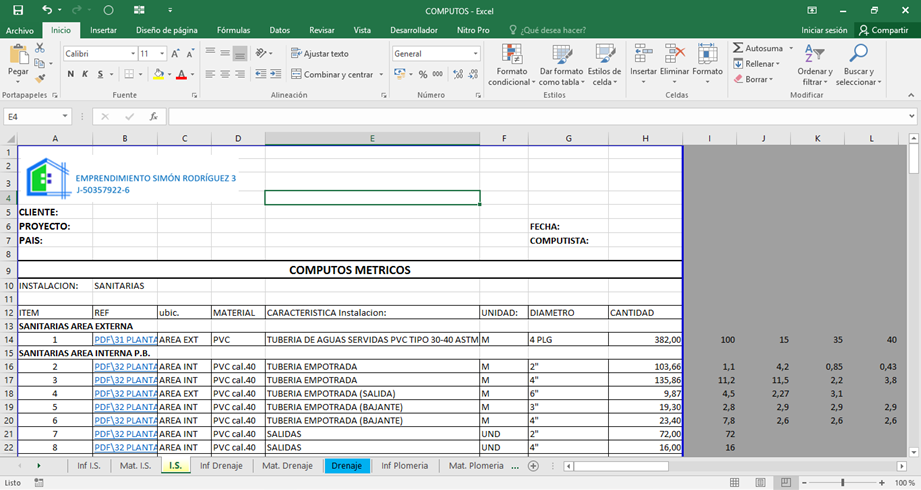Decrease decimal places
Screen dimensions: 921x490
[473, 74]
